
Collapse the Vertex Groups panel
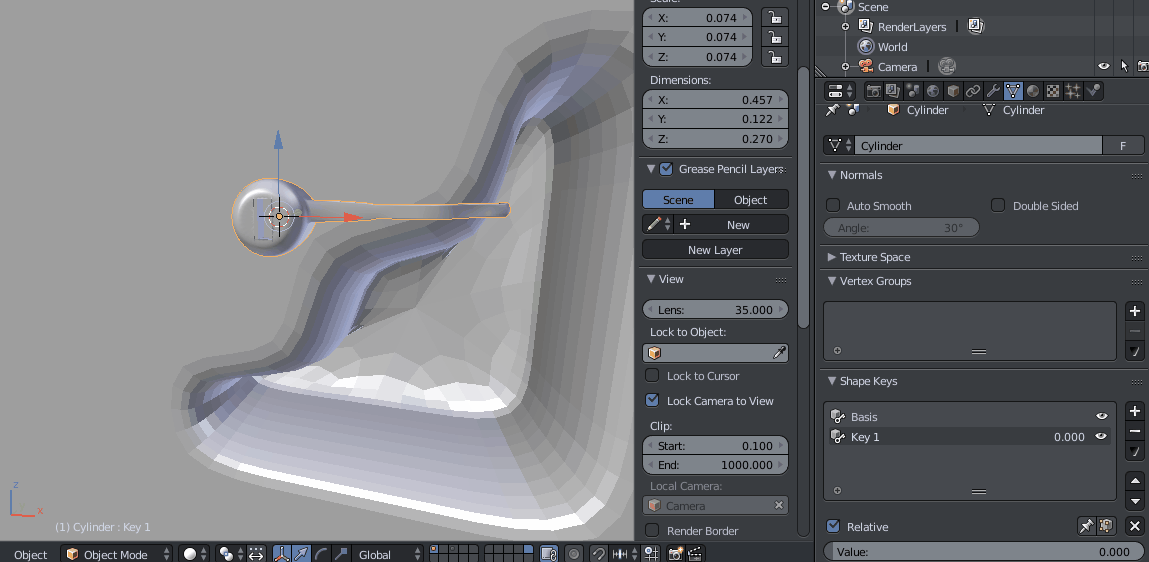[x=832, y=281]
